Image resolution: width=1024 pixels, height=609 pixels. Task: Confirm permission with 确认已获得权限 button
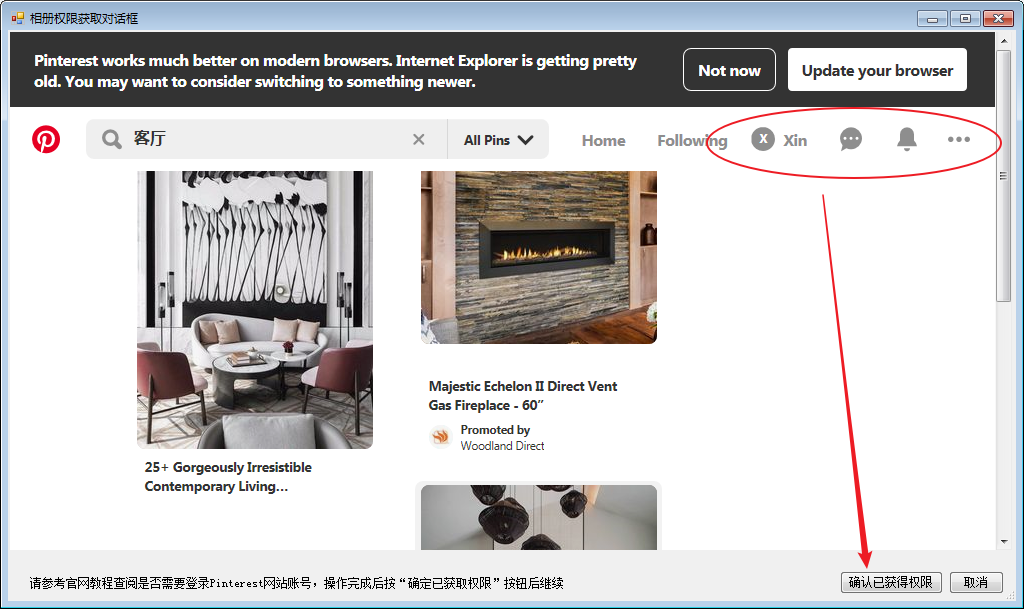tap(890, 582)
